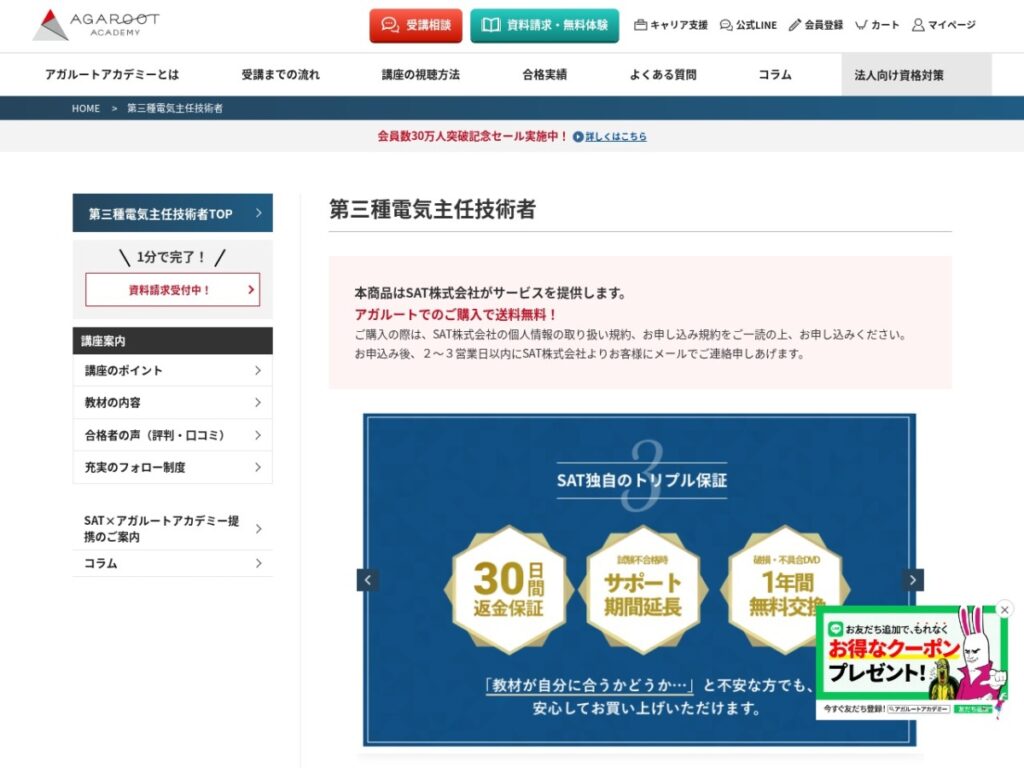Go to マイページ
The height and width of the screenshot is (768, 1024).
click(x=944, y=25)
